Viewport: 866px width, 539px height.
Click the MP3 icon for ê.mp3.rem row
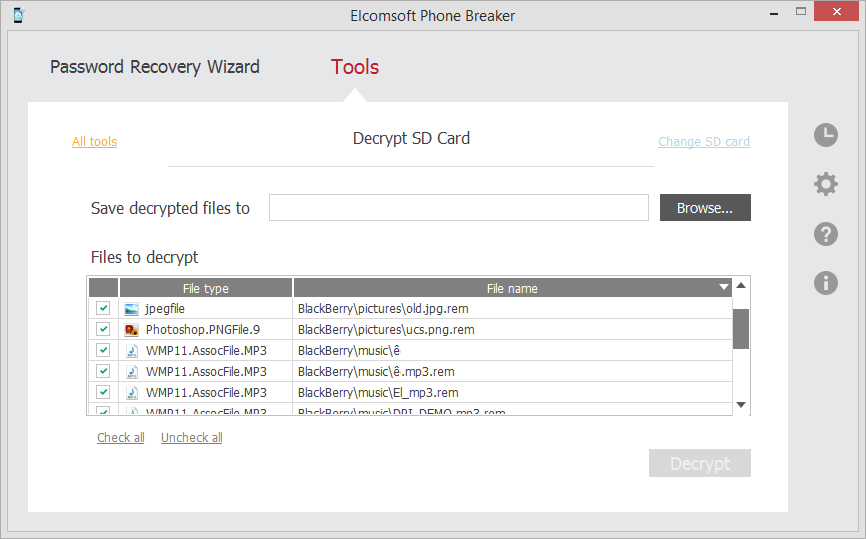point(131,371)
